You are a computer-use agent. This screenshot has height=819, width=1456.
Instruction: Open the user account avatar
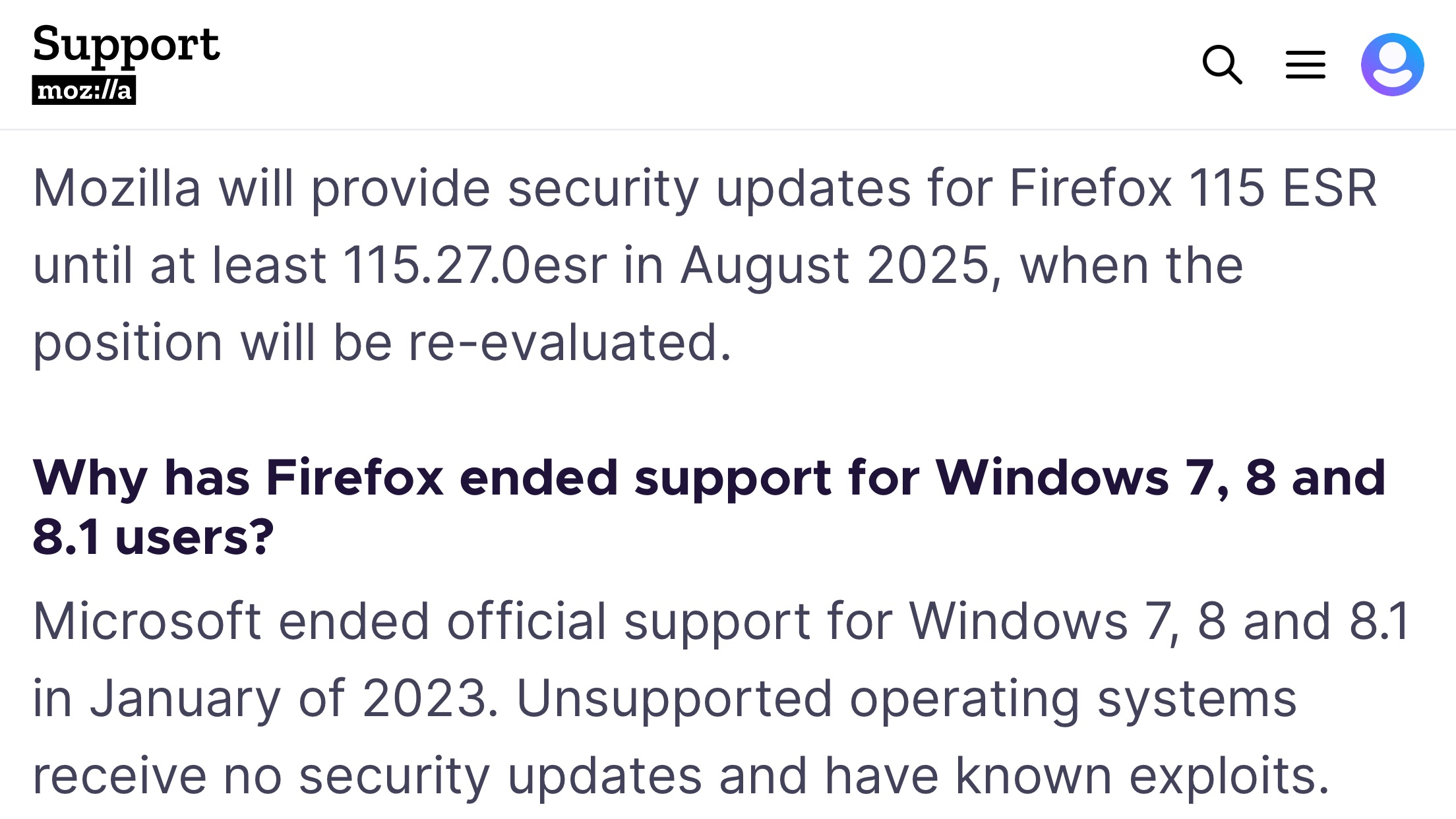[1392, 65]
